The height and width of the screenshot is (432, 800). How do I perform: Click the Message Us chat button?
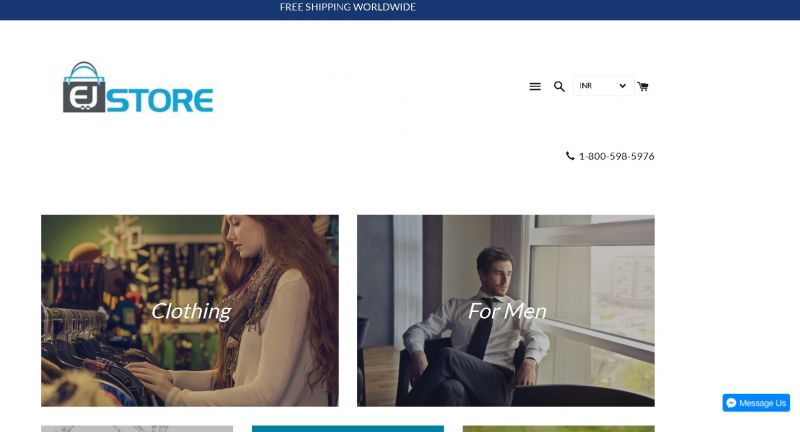click(756, 403)
